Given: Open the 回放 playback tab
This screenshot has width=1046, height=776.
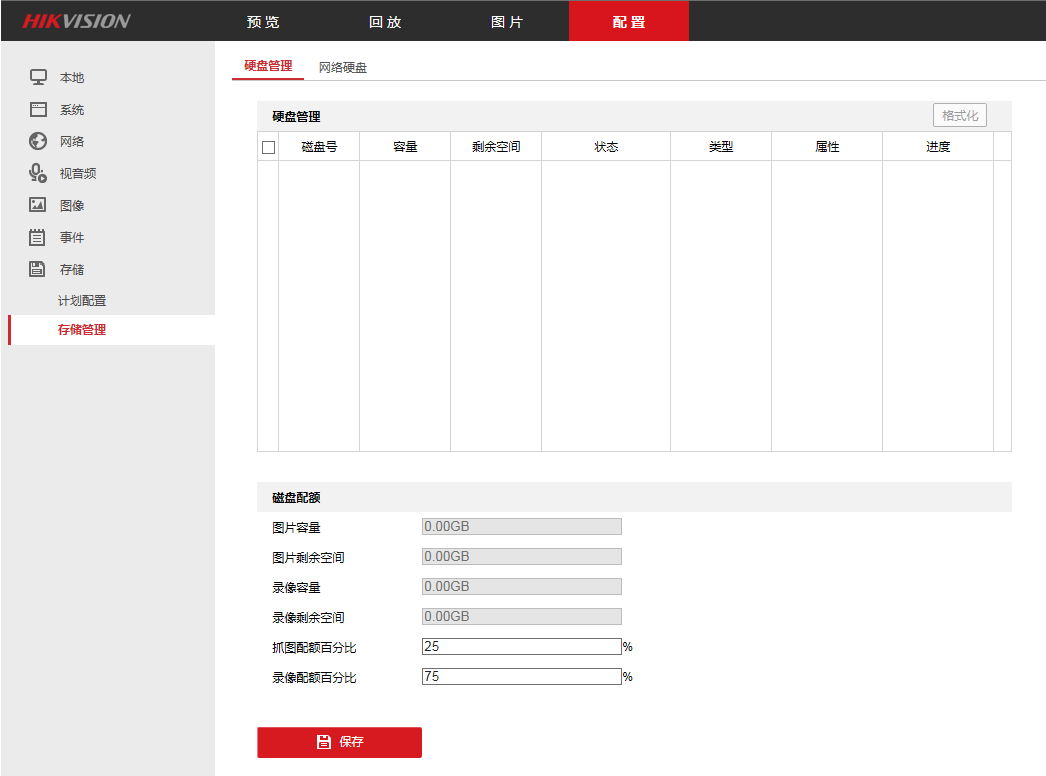Looking at the screenshot, I should (385, 21).
